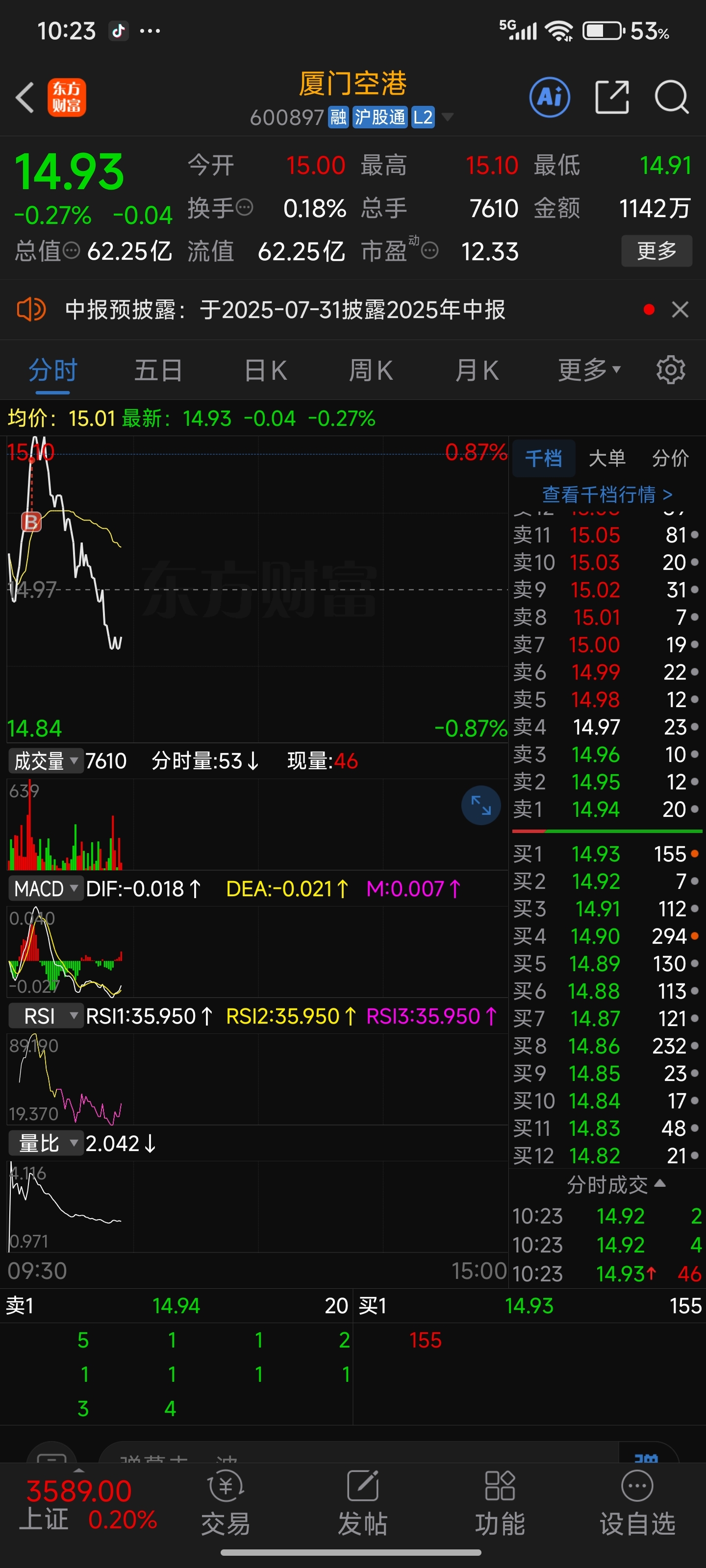Tap orange dot beside 买4 294
The height and width of the screenshot is (1568, 706).
[694, 936]
